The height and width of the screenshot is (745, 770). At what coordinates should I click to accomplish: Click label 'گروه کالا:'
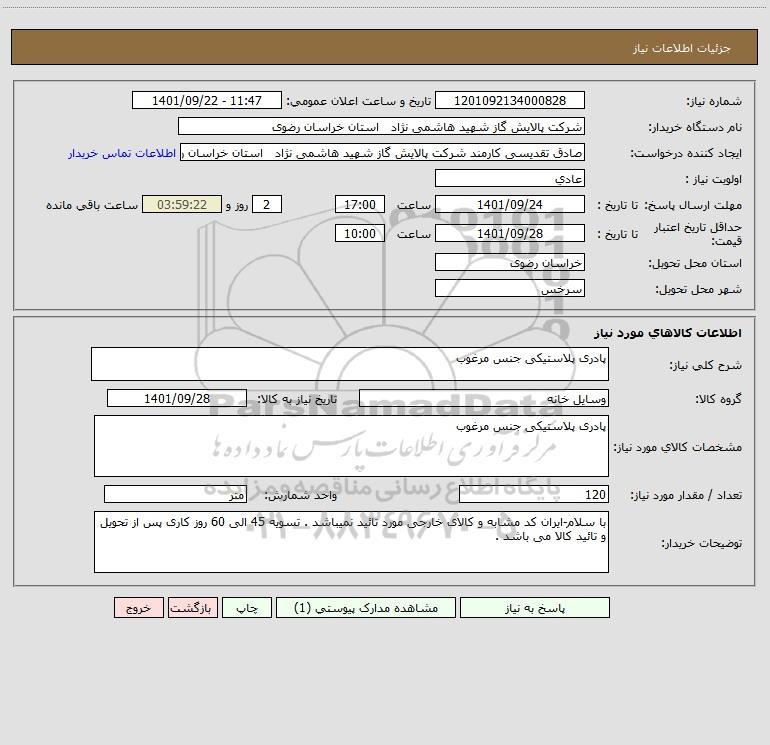(718, 399)
